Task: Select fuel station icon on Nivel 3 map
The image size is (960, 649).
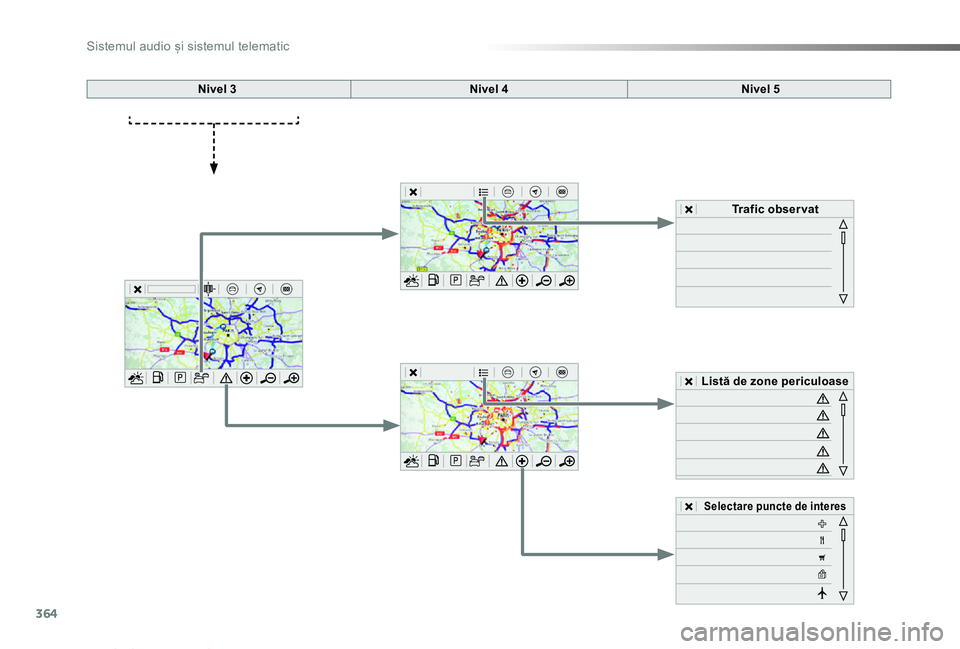Action: point(158,378)
